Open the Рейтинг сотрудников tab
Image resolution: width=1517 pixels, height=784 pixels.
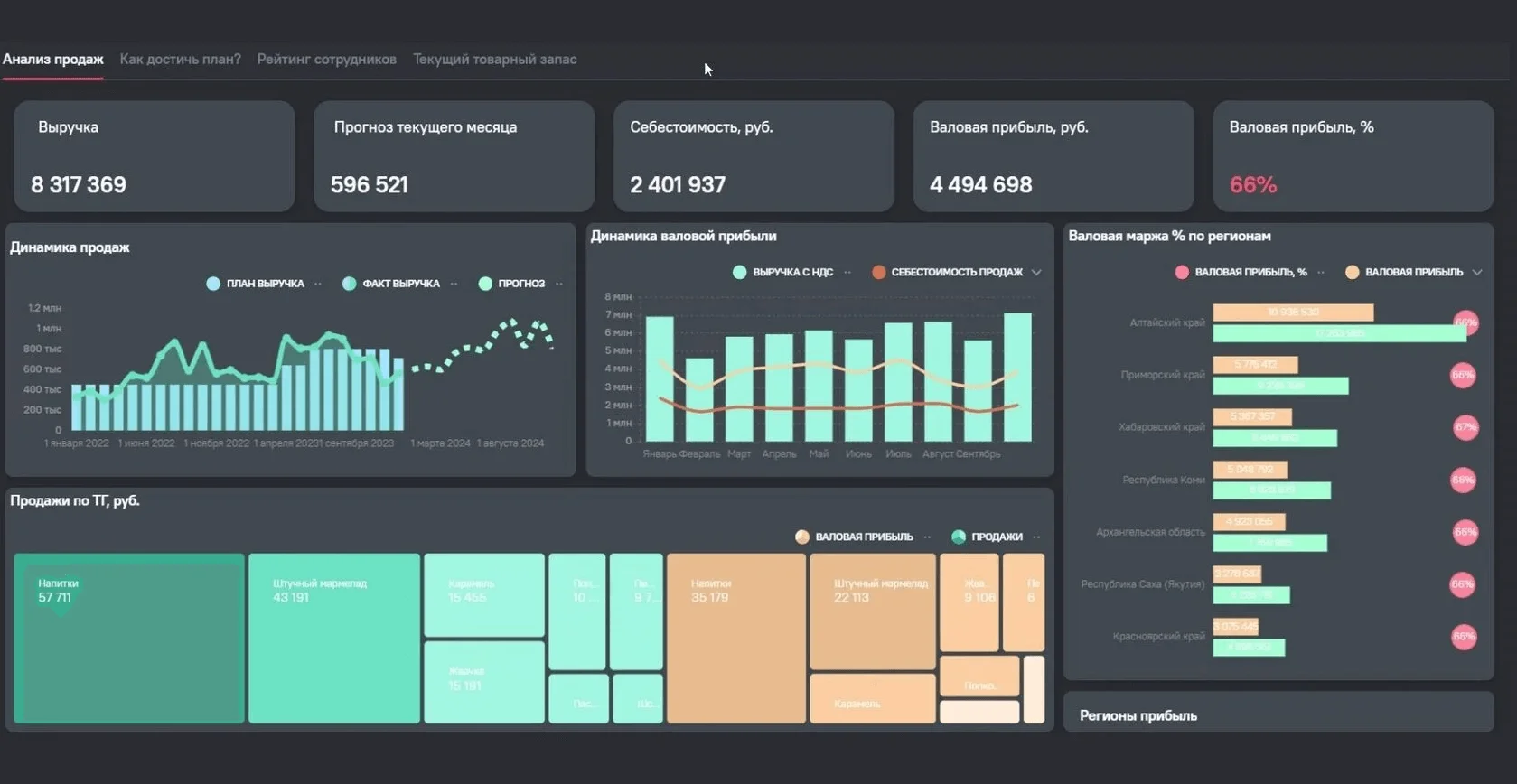326,59
